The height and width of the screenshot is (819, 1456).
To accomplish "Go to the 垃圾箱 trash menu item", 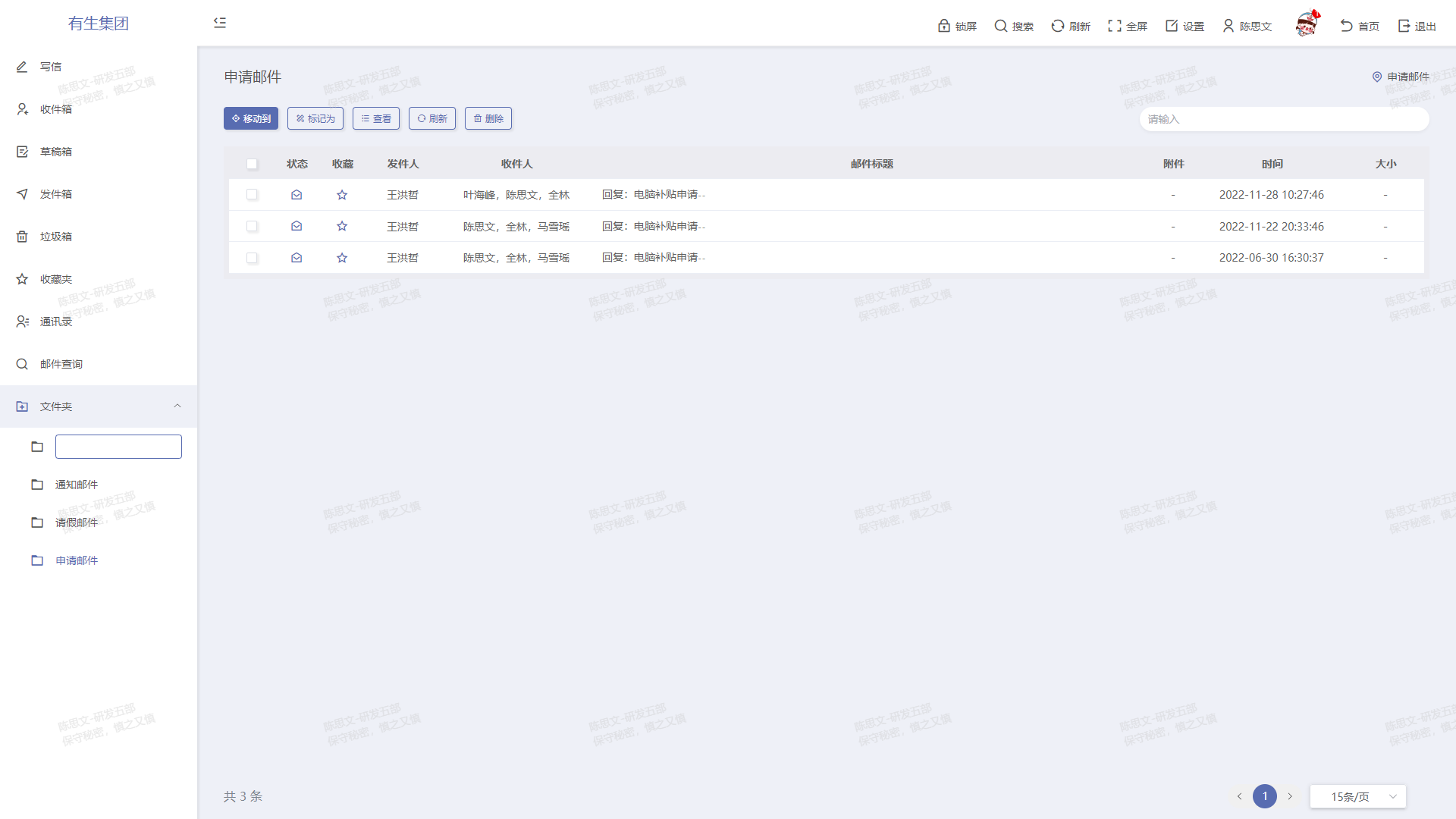I will 56,237.
